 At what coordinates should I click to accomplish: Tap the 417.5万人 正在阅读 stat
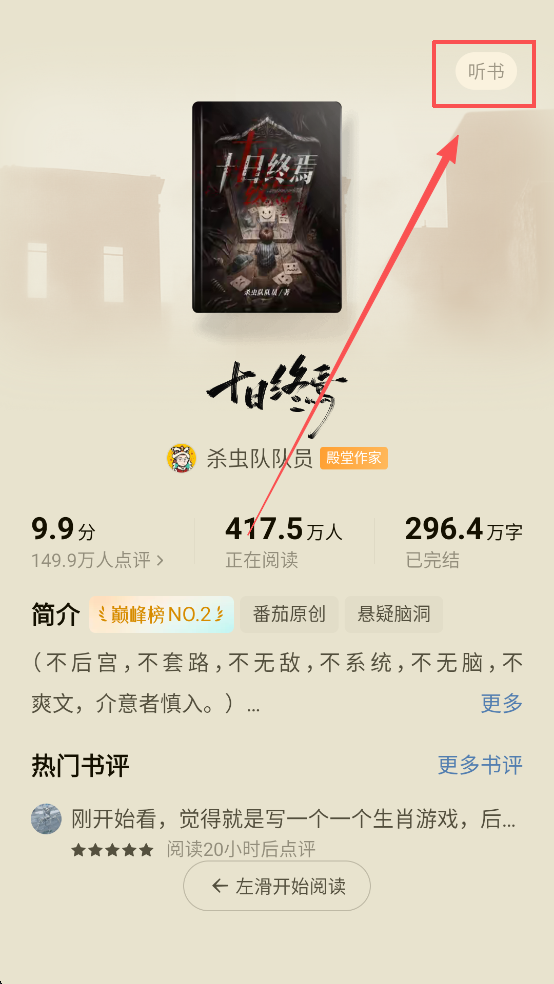[284, 542]
